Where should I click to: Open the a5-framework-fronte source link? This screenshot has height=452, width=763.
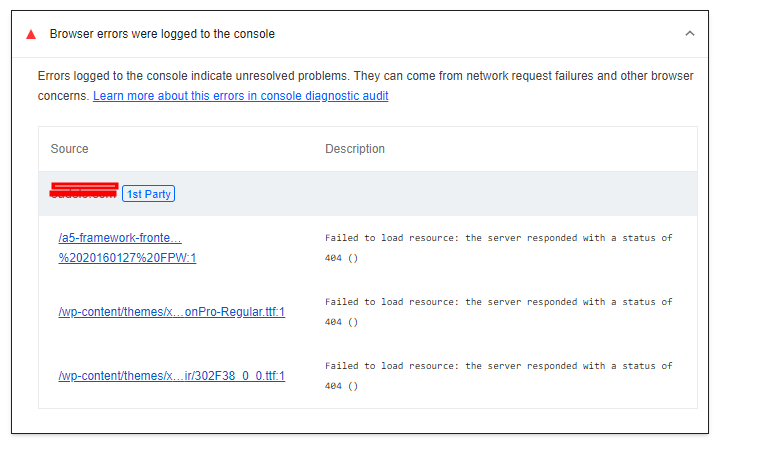[120, 238]
